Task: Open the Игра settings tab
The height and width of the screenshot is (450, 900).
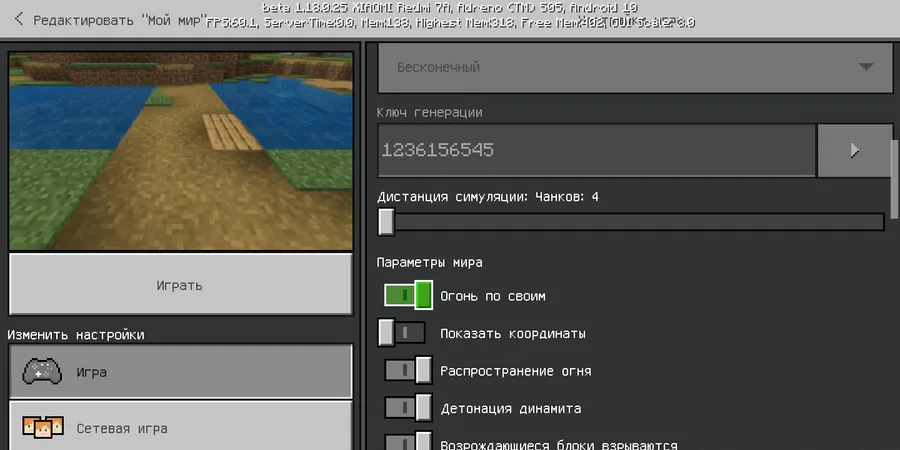Action: (180, 371)
